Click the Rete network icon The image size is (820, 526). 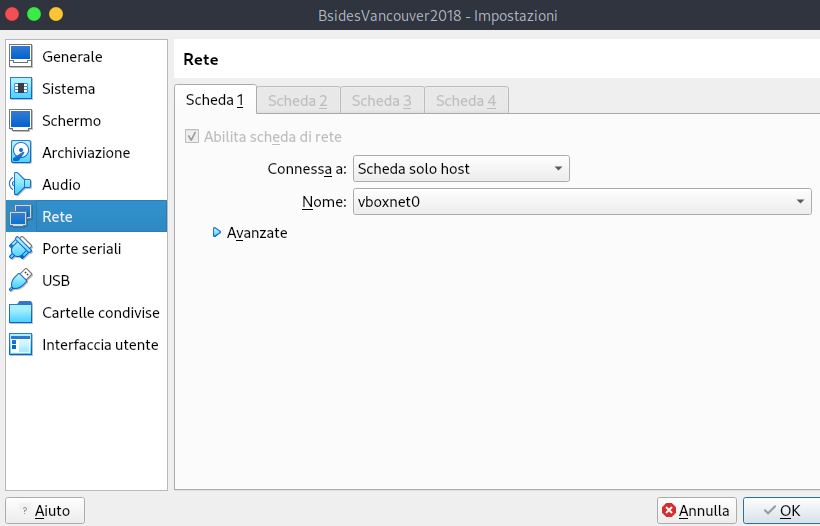point(20,216)
